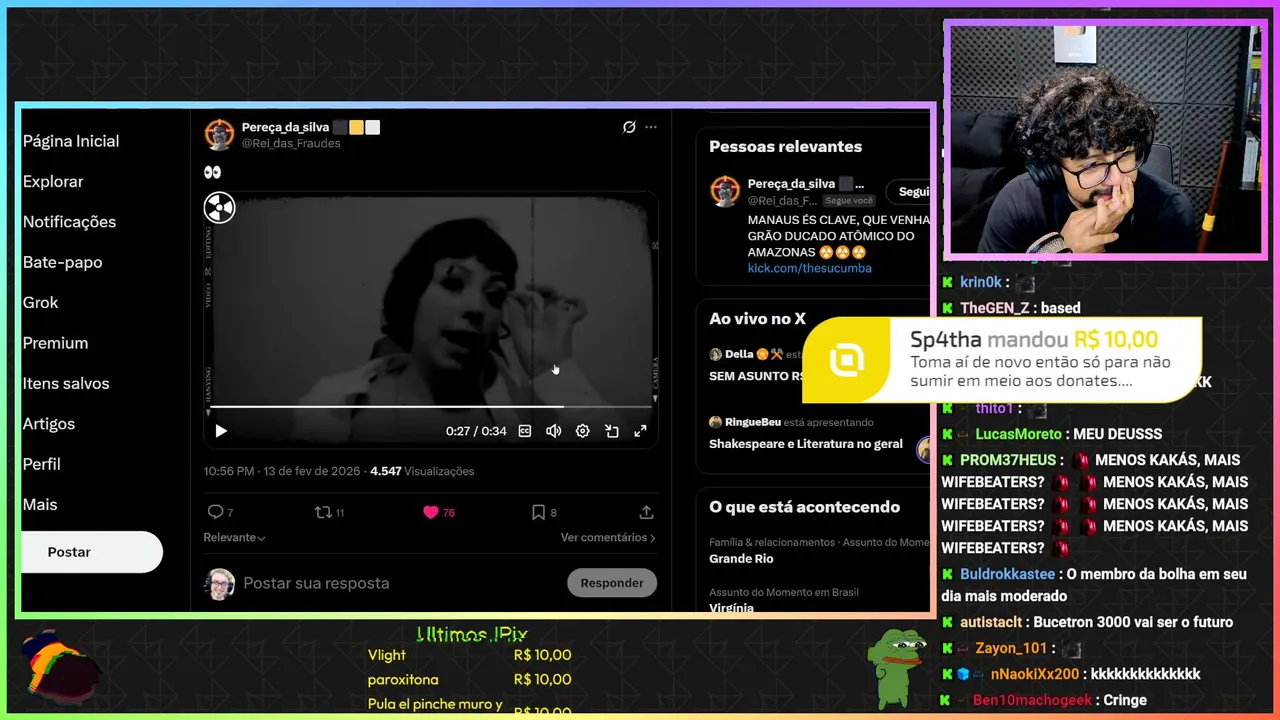Open the Explorar page
Image resolution: width=1280 pixels, height=720 pixels.
(x=53, y=181)
